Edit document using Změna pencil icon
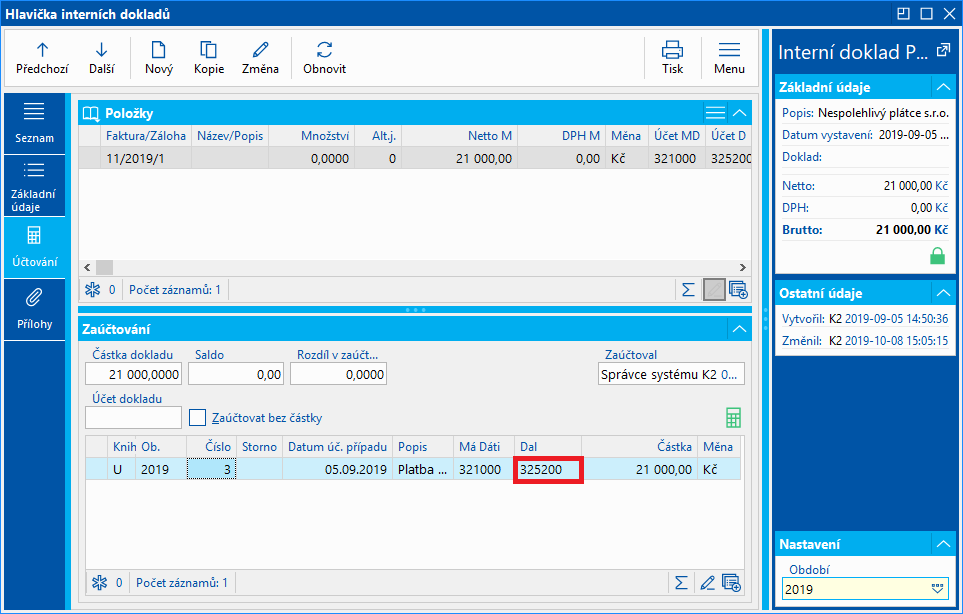Viewport: 963px width, 614px height. point(260,58)
